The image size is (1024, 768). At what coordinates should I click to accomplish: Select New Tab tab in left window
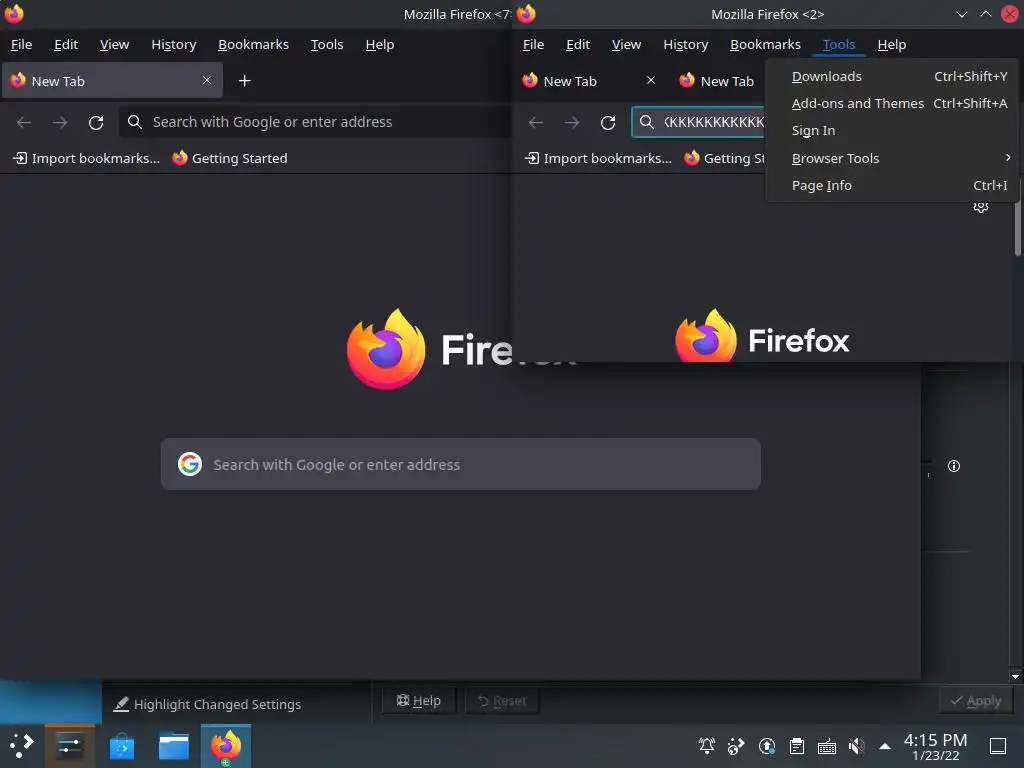(x=112, y=80)
